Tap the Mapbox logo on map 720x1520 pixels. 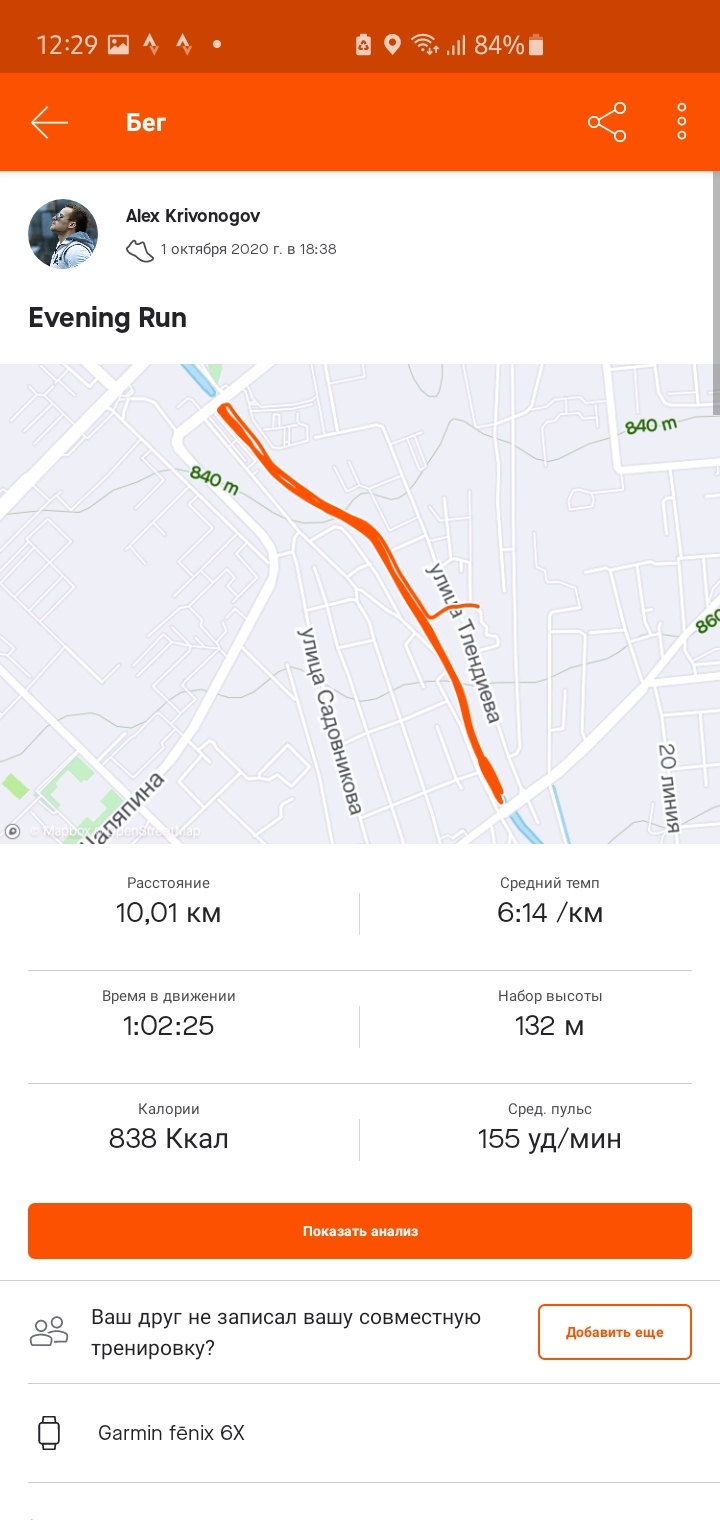13,830
